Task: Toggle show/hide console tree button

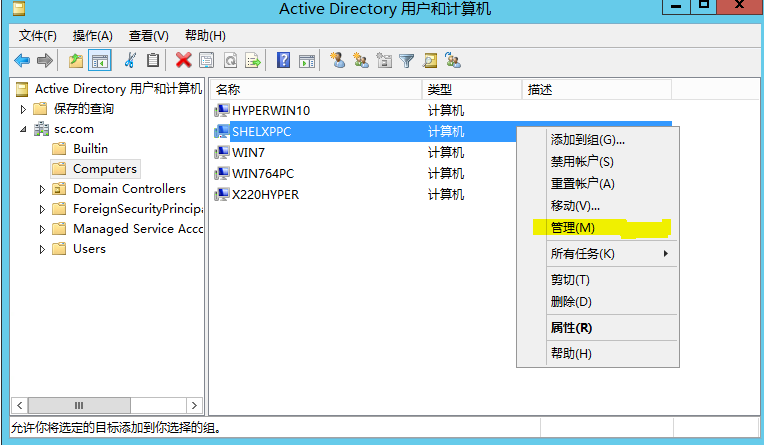Action: 100,61
